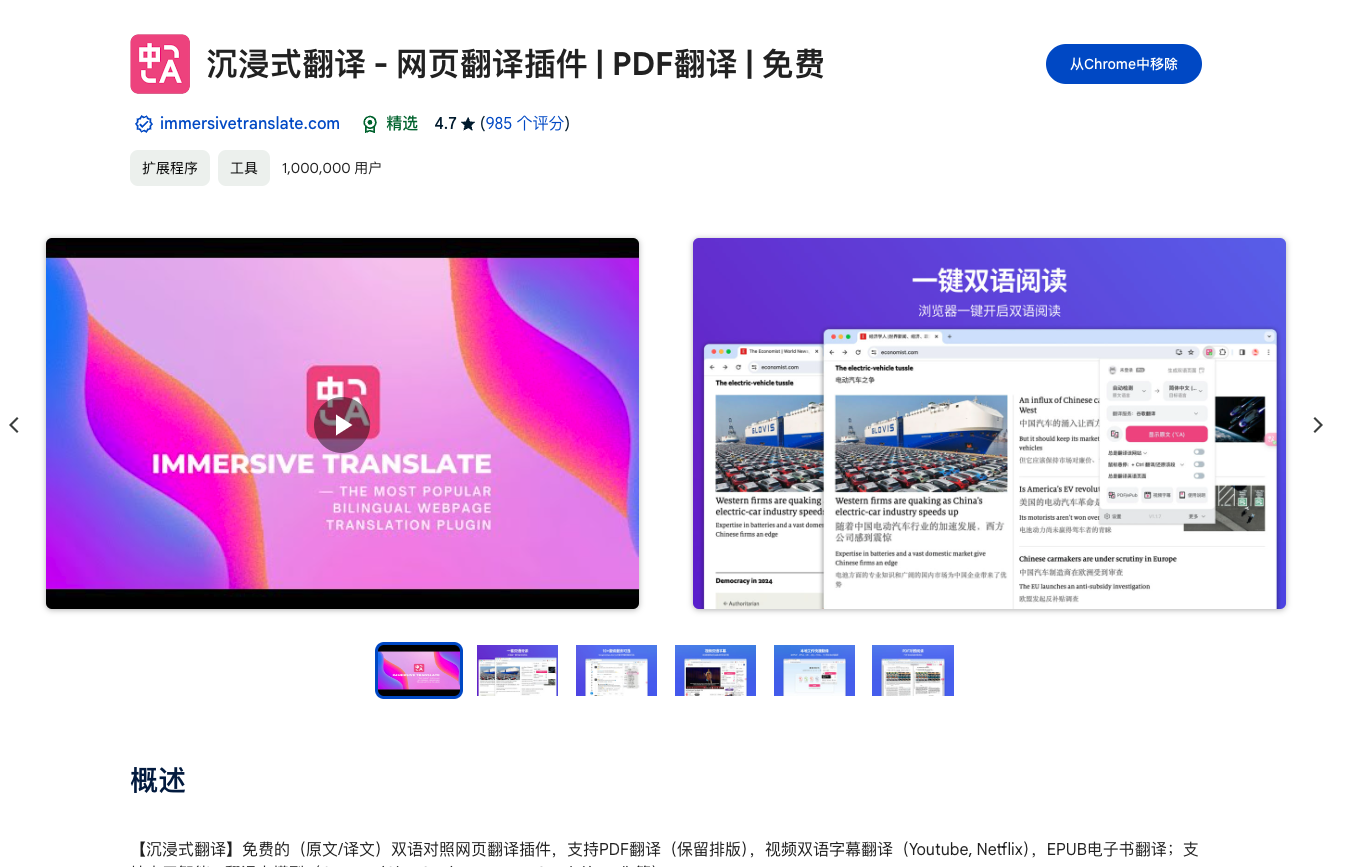Open the immersivetranslate.com publisher link
Screen dimensions: 1346x867
tap(250, 124)
